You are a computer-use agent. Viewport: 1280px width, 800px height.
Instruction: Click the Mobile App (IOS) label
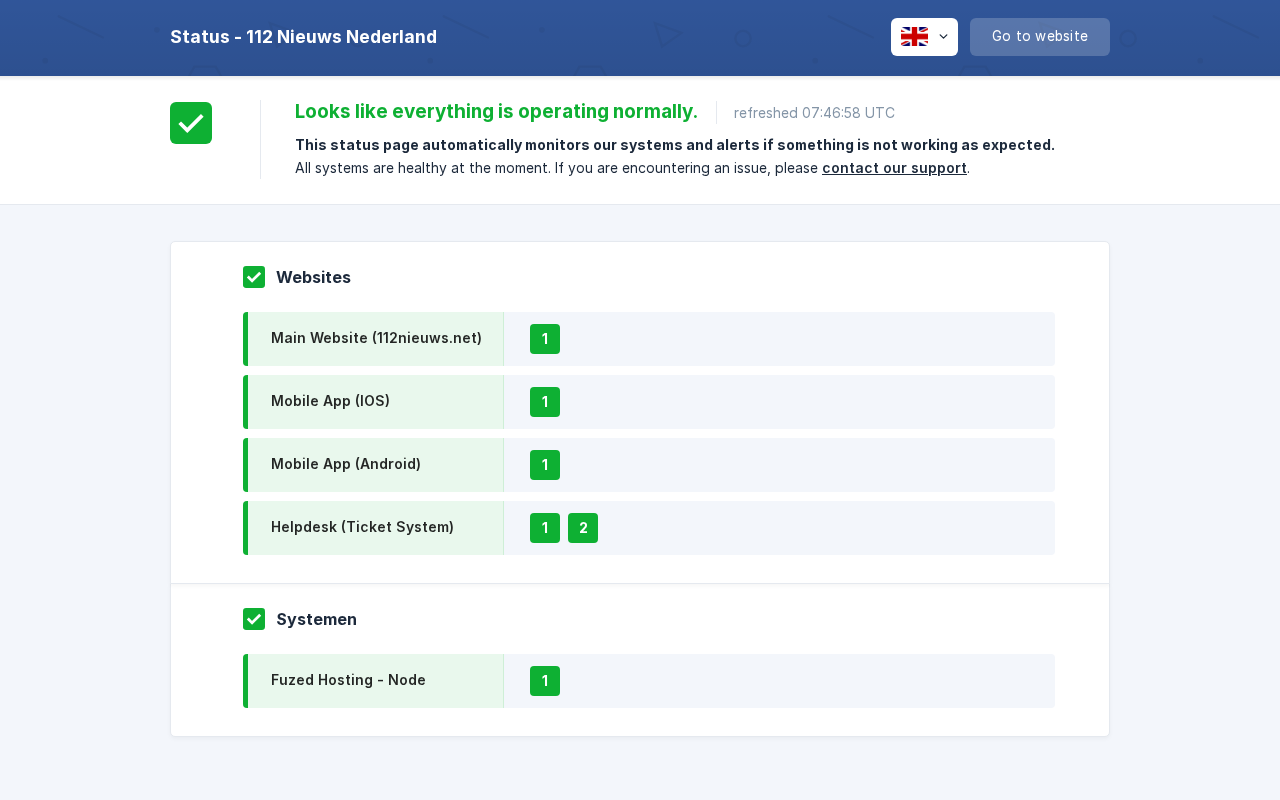tap(330, 401)
